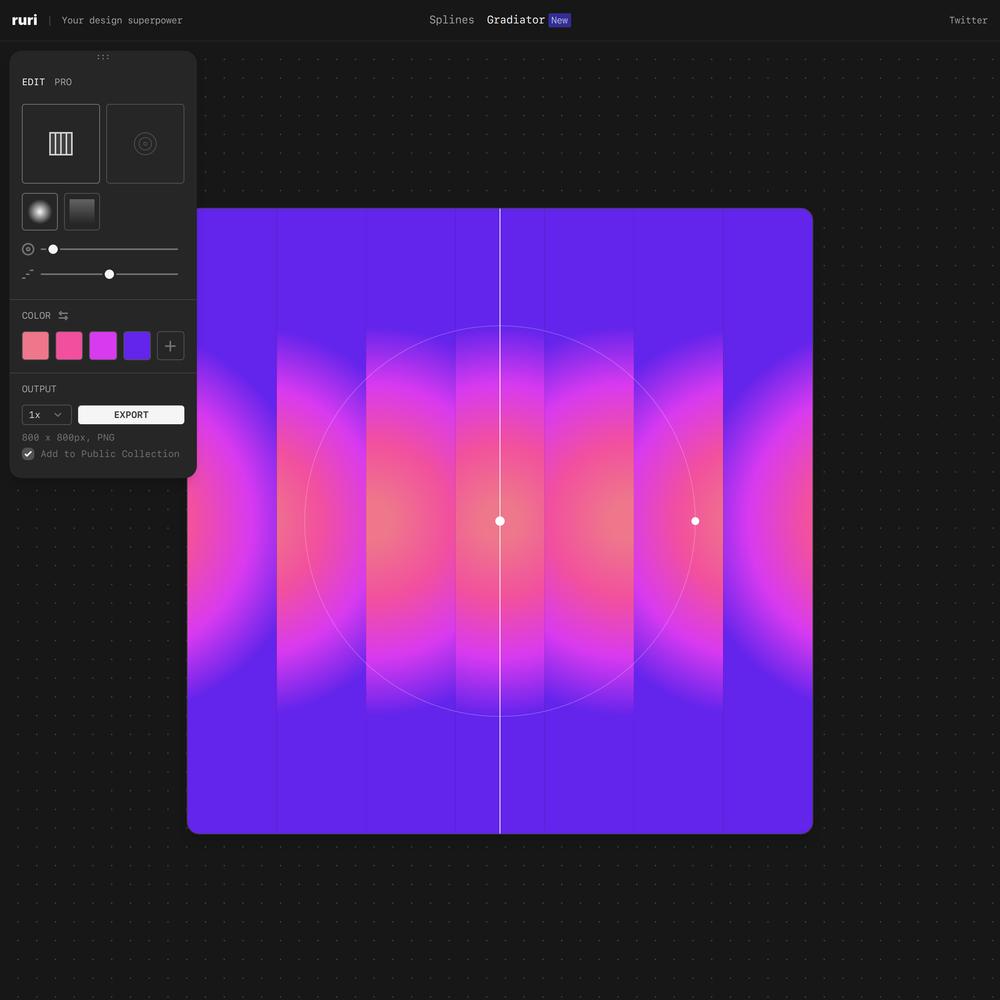Select the salmon pink color swatch

click(x=35, y=346)
